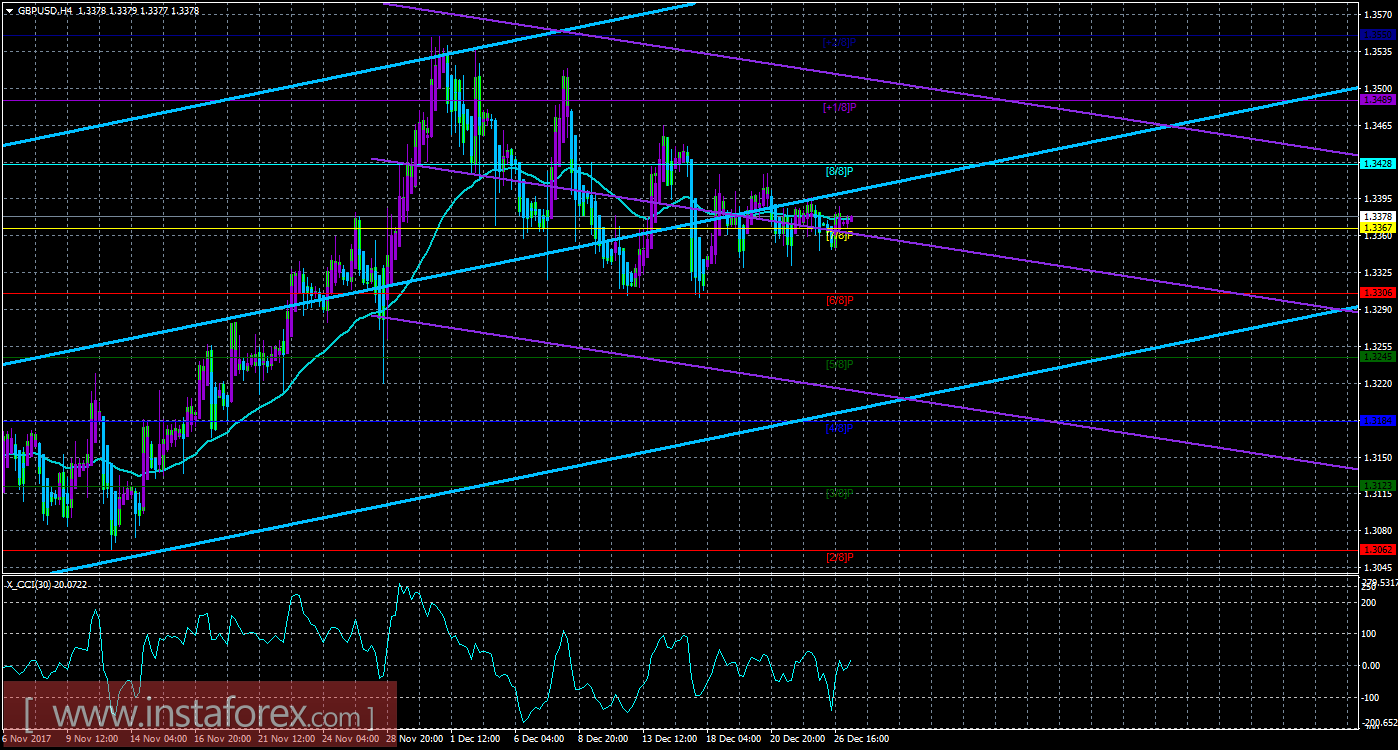Click the CCI scale value 0.00
Screen dimensions: 1398x750
tap(1372, 665)
